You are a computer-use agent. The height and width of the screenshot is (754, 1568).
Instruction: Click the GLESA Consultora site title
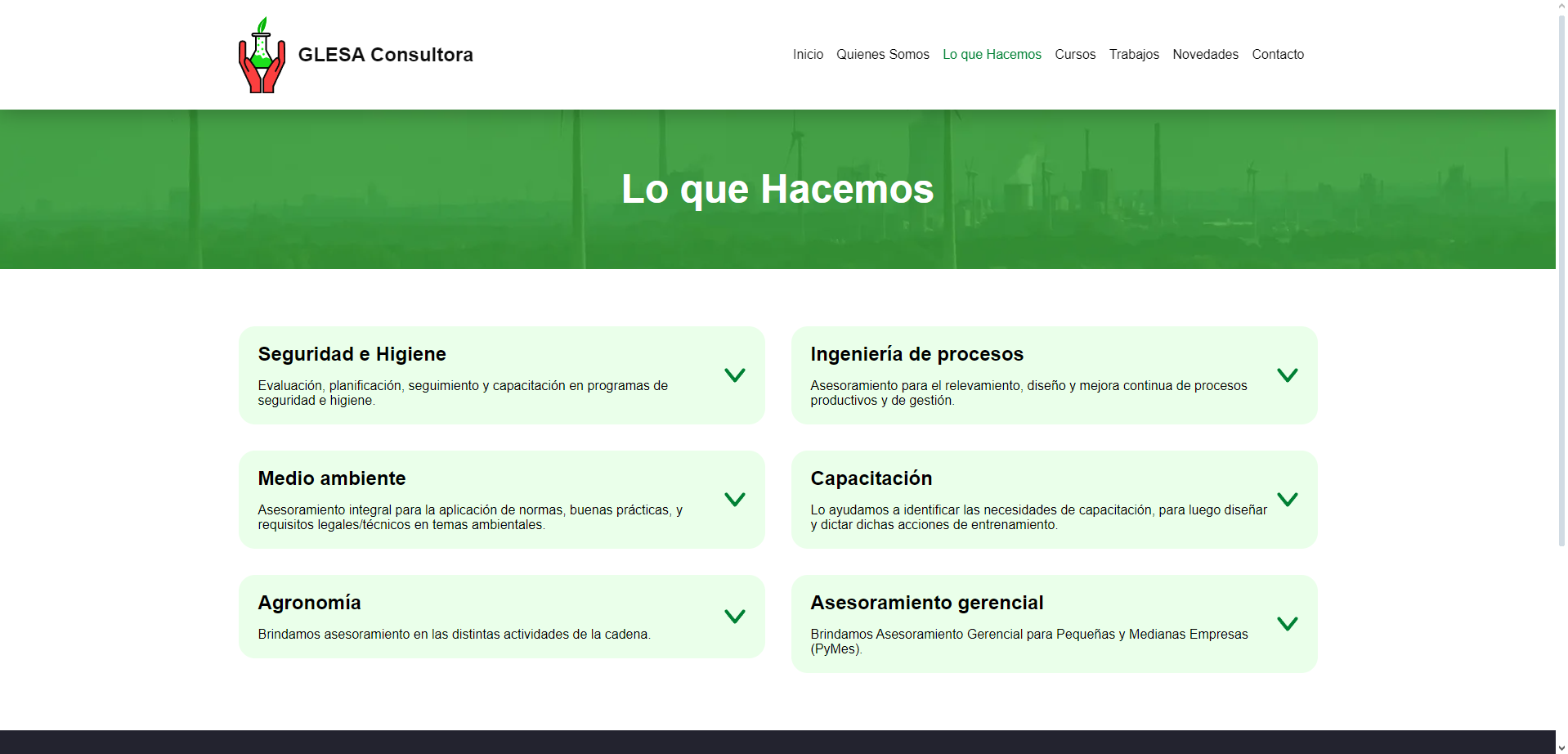[385, 55]
